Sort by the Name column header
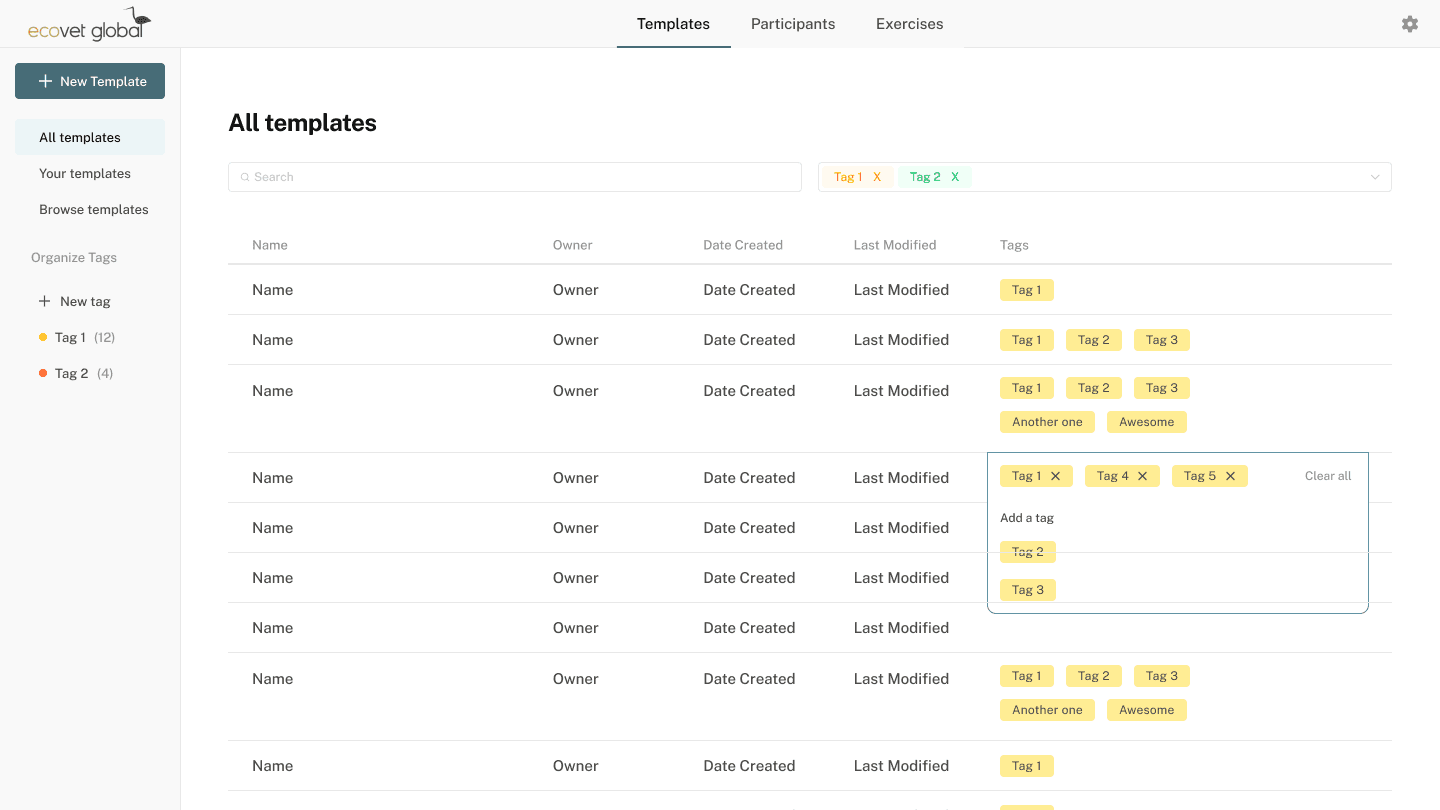The height and width of the screenshot is (810, 1440). coord(270,245)
